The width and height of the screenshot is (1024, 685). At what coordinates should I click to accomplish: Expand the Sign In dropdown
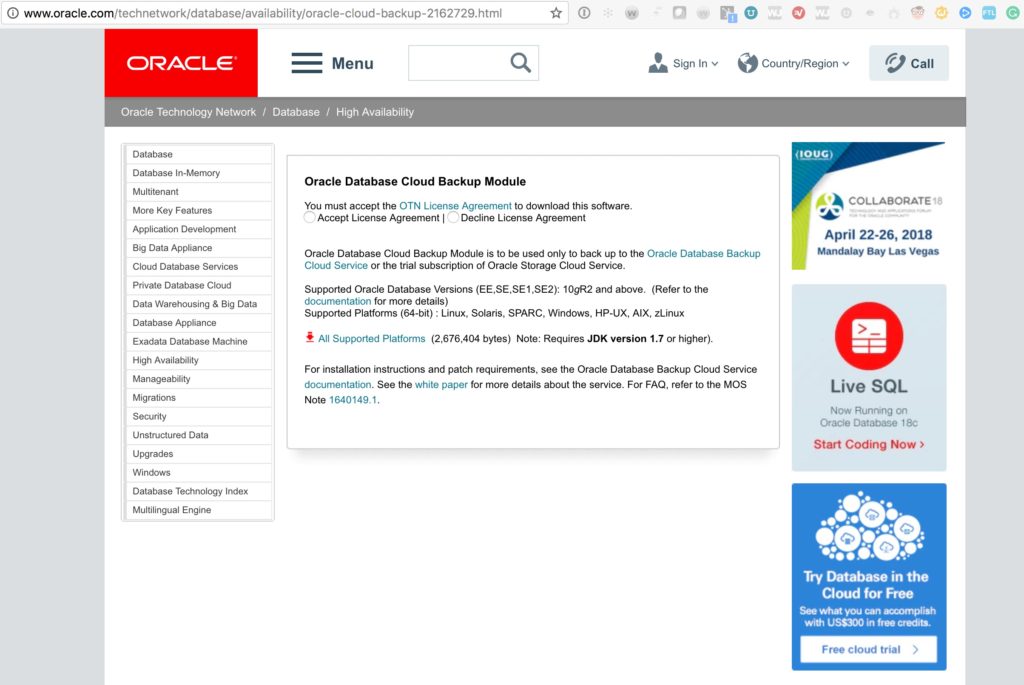pyautogui.click(x=684, y=63)
